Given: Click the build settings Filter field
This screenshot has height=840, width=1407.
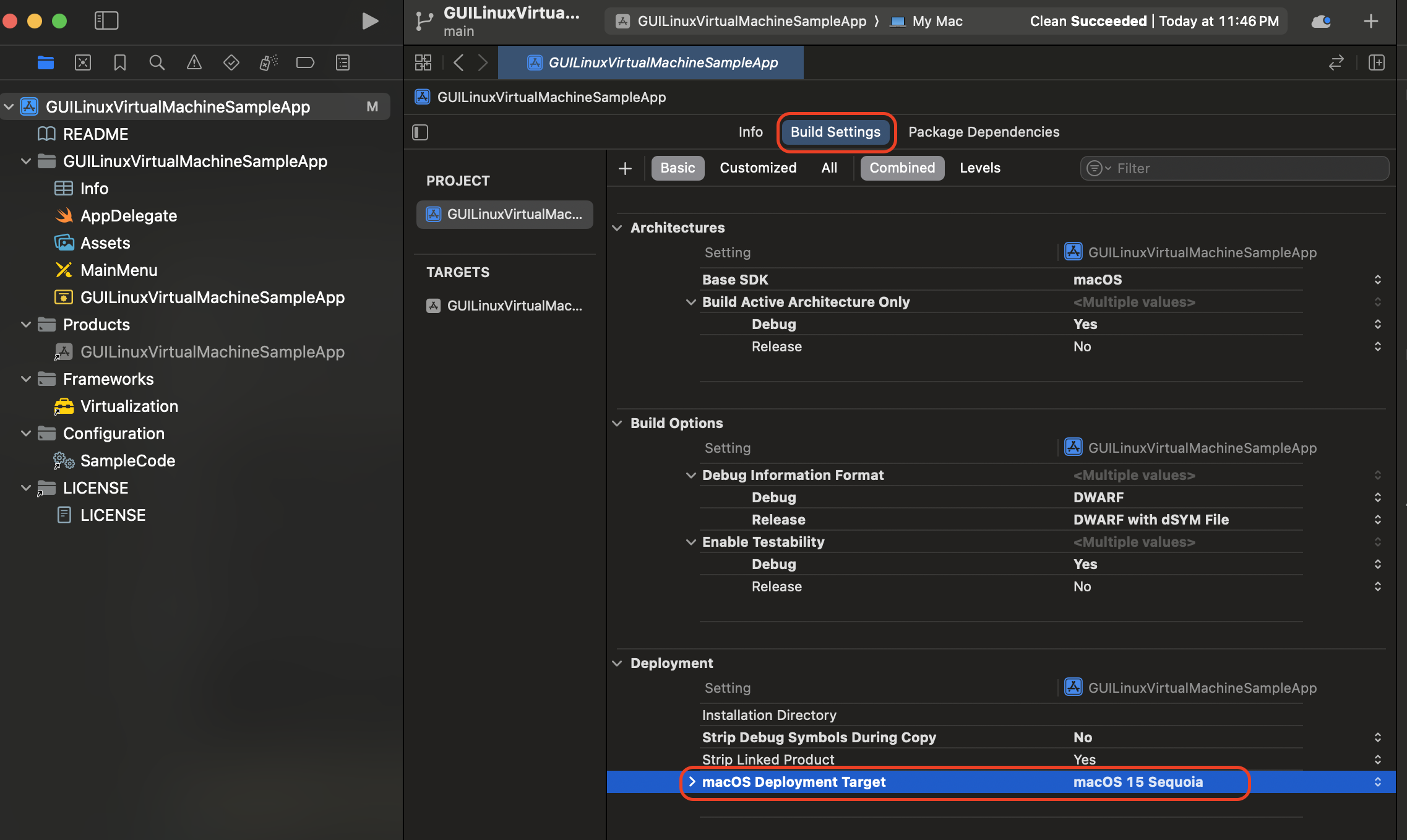Looking at the screenshot, I should click(x=1235, y=168).
